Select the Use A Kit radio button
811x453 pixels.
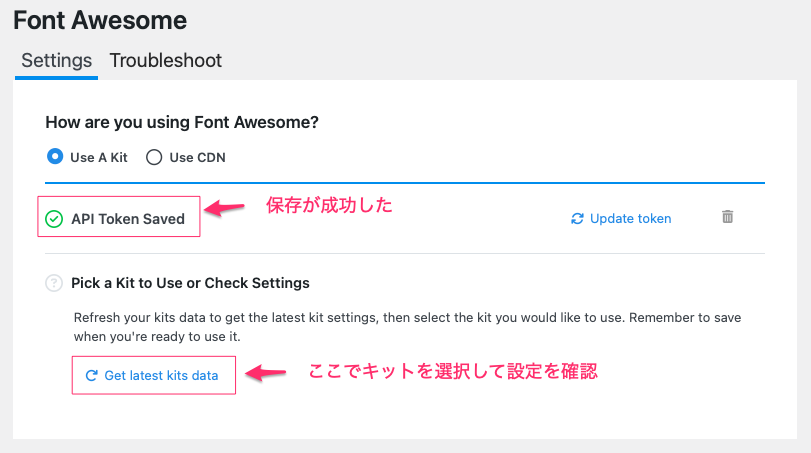[x=55, y=157]
